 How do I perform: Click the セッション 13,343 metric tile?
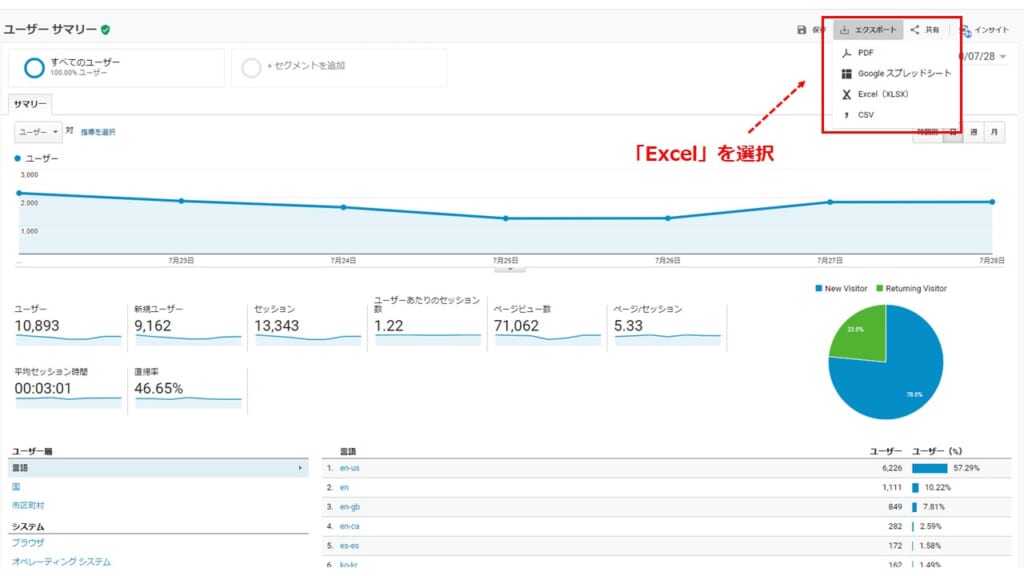click(307, 325)
